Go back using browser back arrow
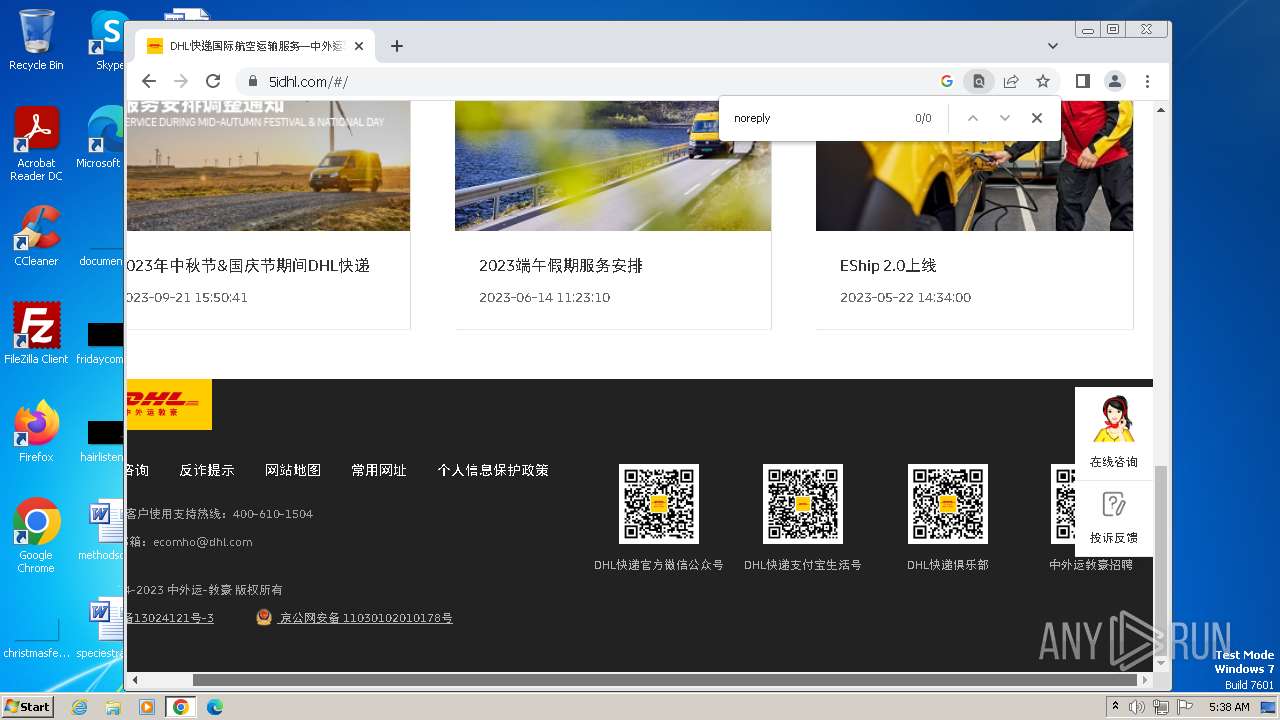The width and height of the screenshot is (1280, 720). (149, 82)
